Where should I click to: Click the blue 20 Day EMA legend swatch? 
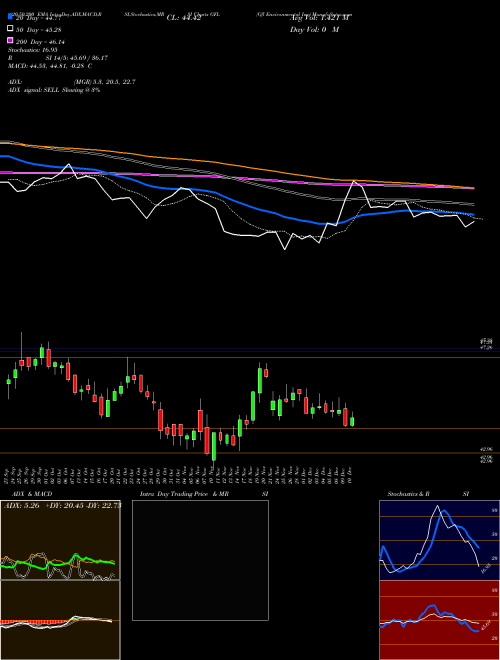tap(11, 17)
